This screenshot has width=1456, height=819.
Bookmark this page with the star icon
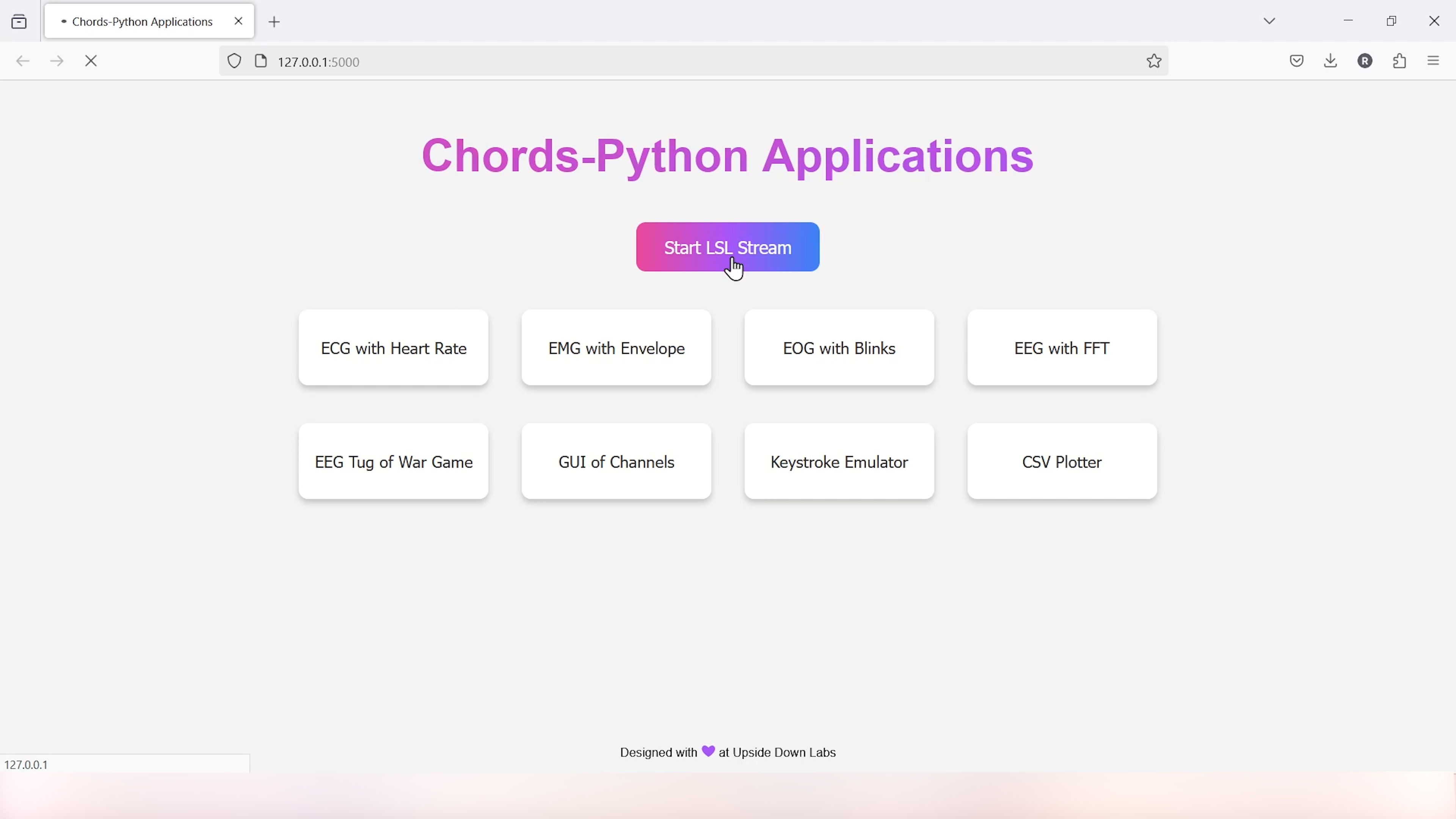click(x=1154, y=61)
